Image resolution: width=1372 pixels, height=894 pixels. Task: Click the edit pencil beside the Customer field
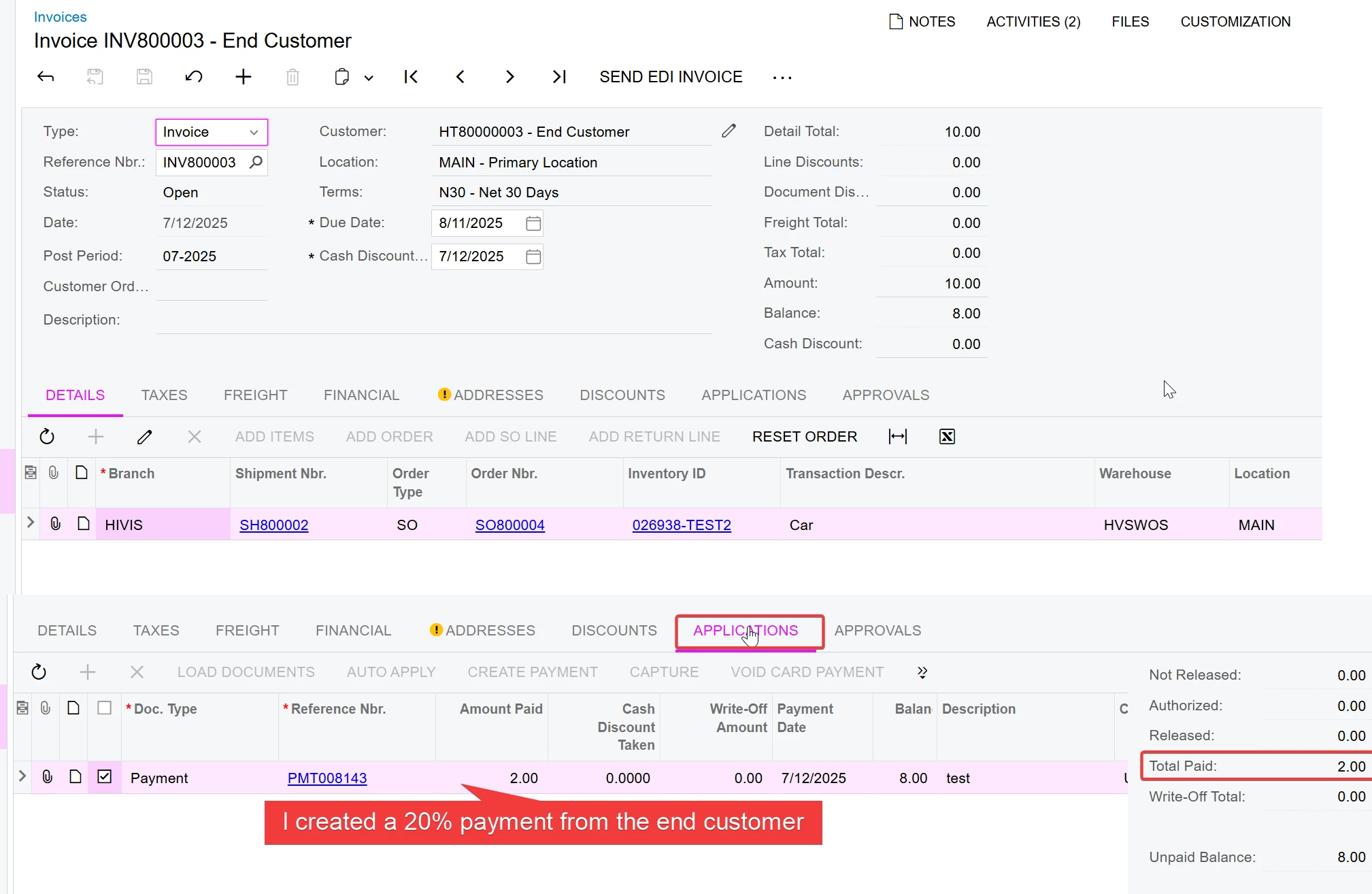729,131
